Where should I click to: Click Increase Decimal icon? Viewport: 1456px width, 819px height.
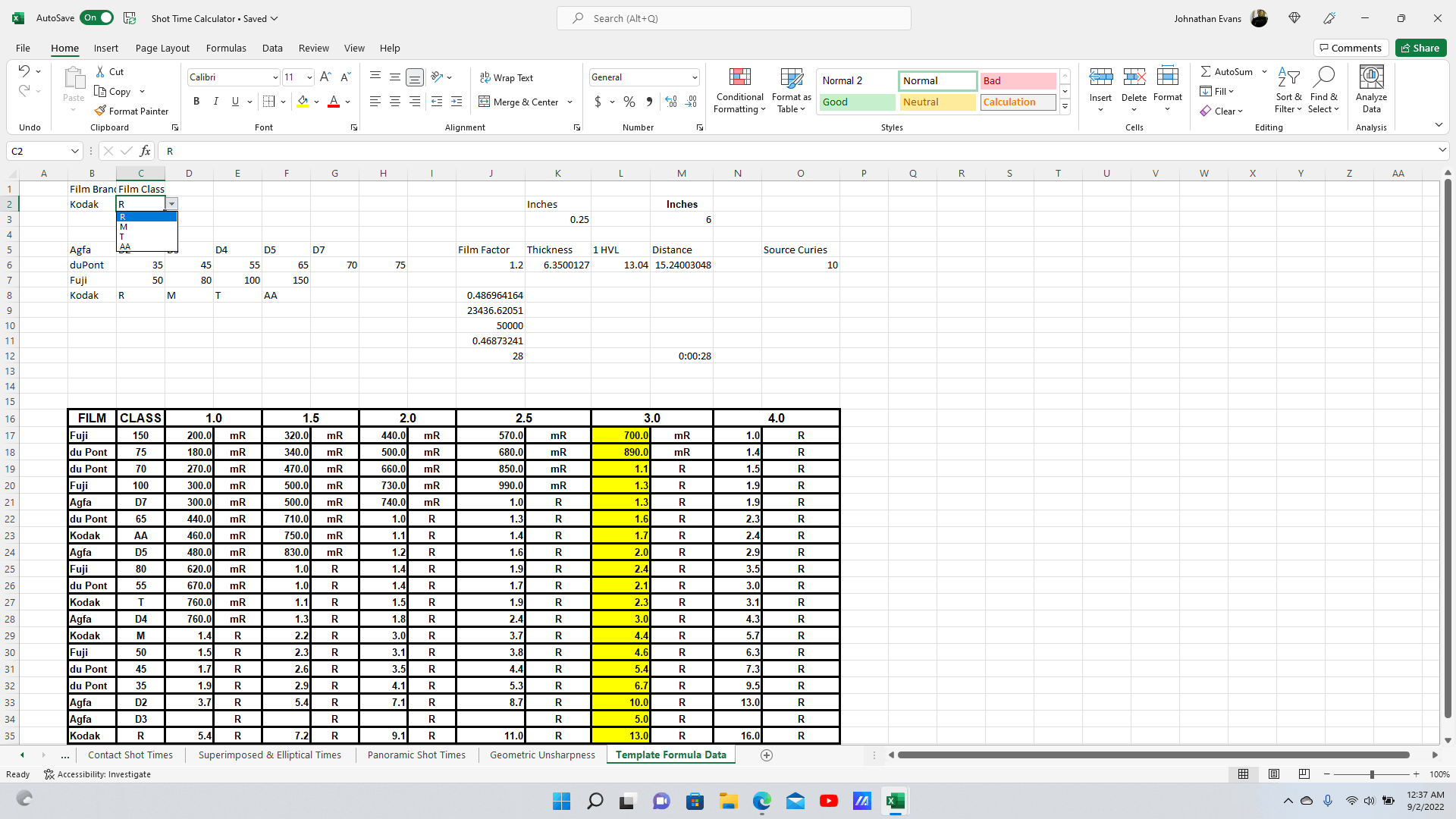pyautogui.click(x=671, y=102)
